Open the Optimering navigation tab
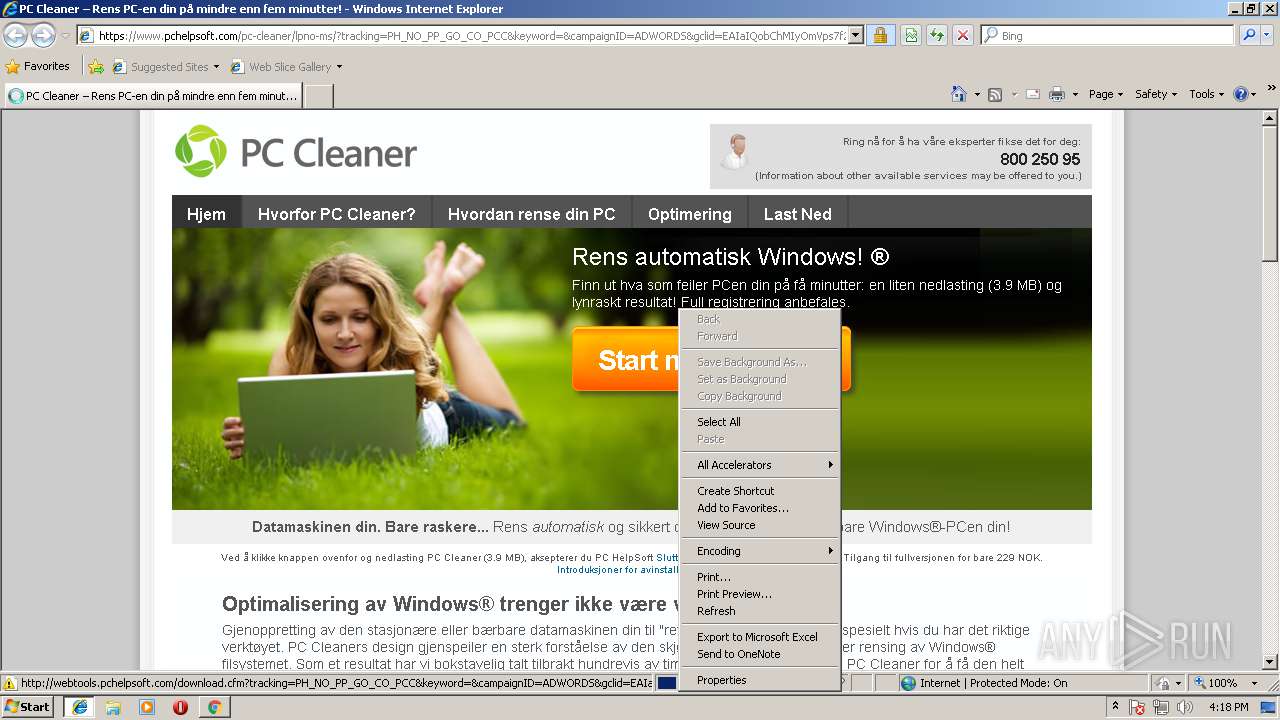 click(x=689, y=213)
